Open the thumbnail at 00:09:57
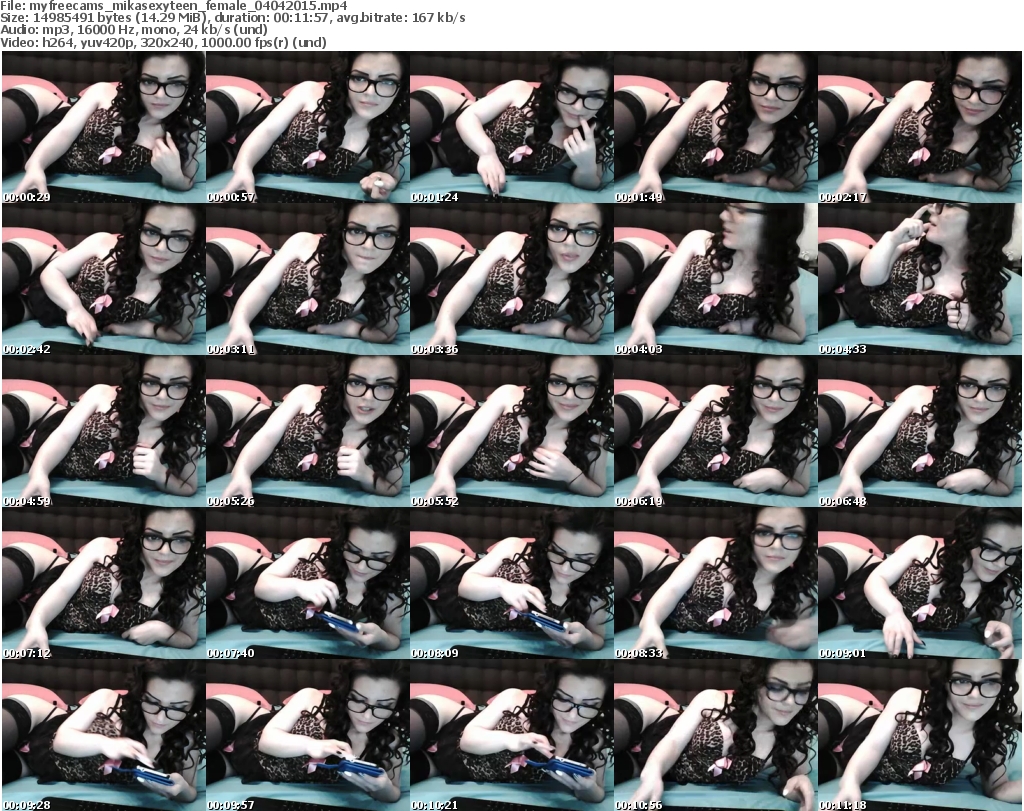 point(307,735)
